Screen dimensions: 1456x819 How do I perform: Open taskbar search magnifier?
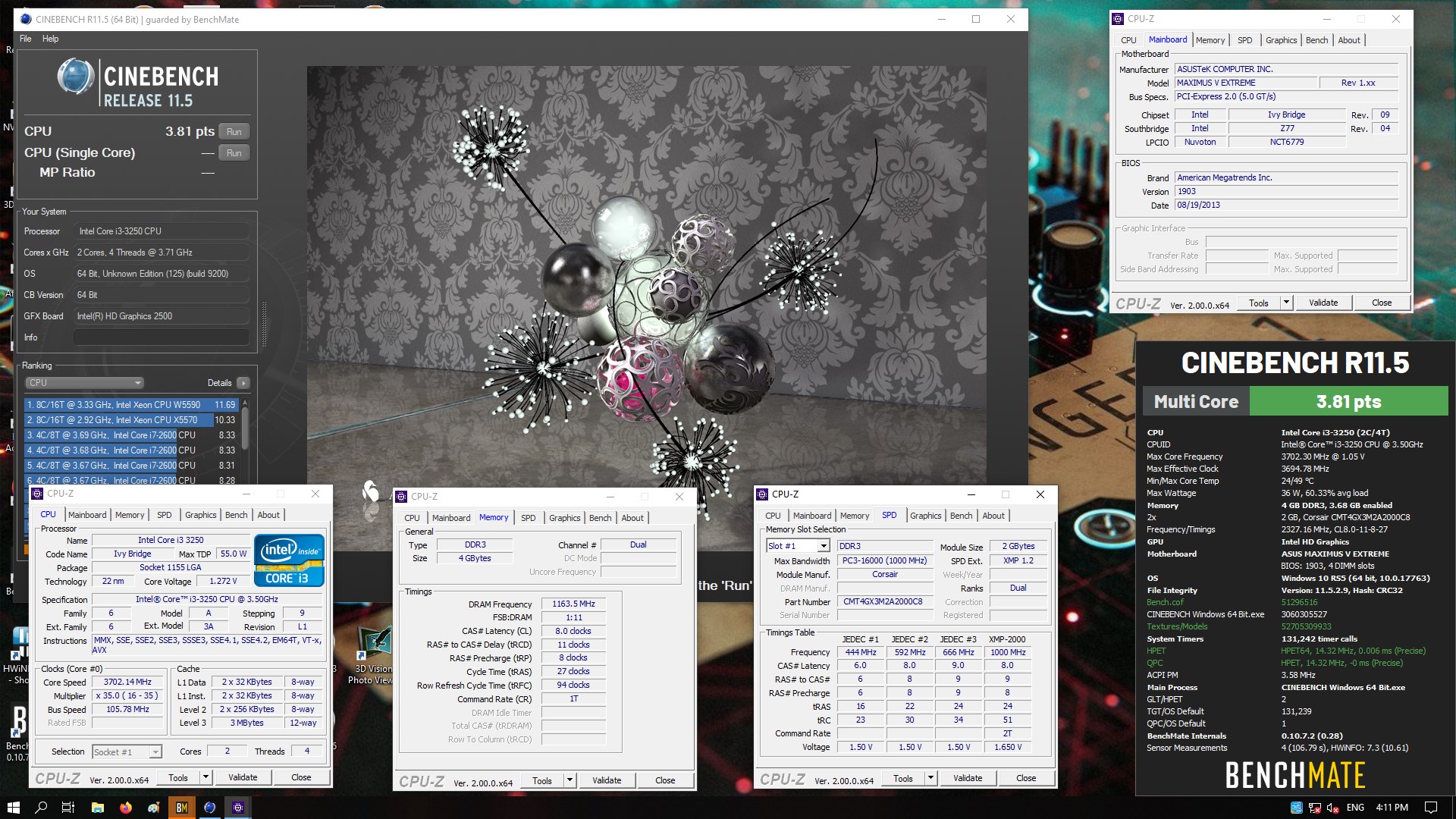click(41, 808)
